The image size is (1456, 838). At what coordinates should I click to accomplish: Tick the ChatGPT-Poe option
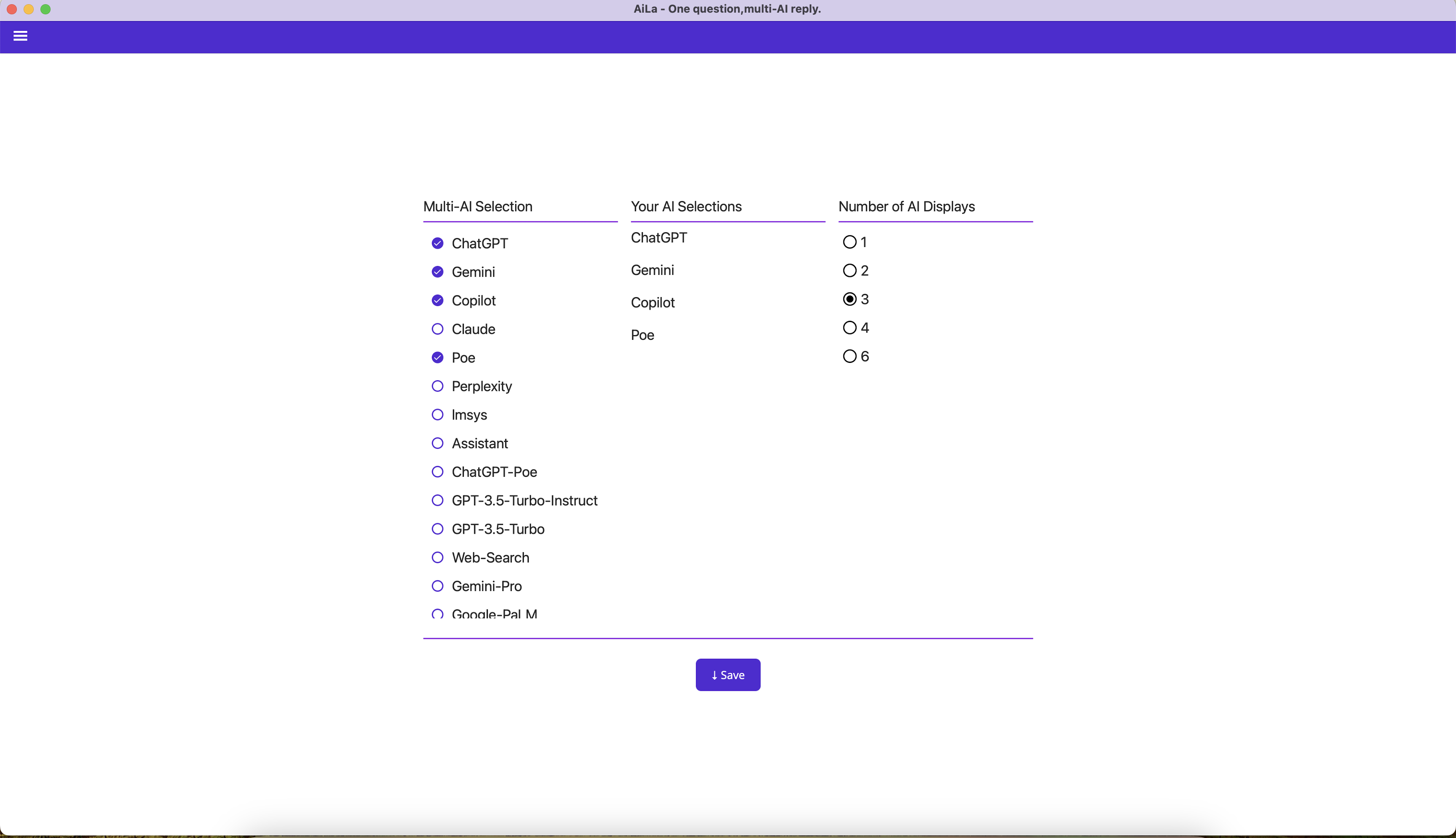[437, 472]
